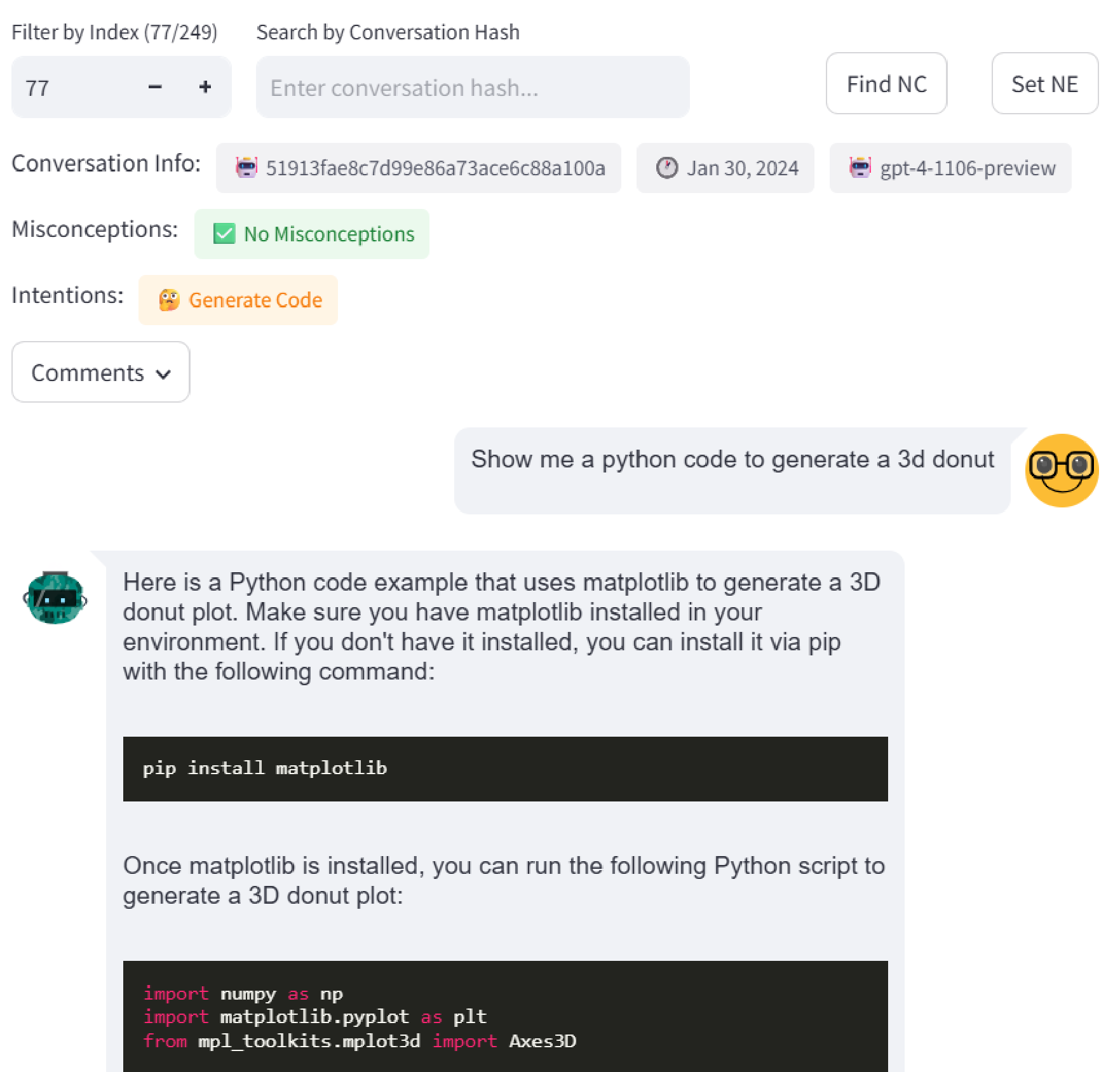Click the conversation hash search field
Screen dimensions: 1120x1072
tap(473, 87)
